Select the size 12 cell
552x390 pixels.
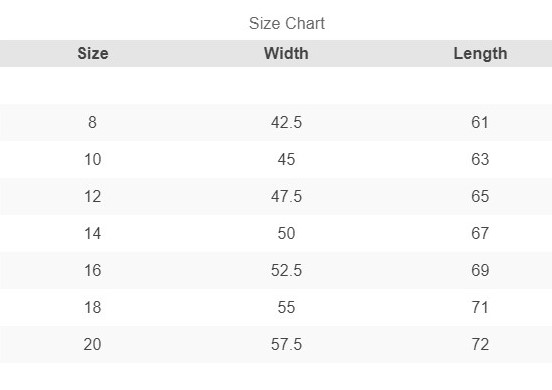(x=93, y=196)
